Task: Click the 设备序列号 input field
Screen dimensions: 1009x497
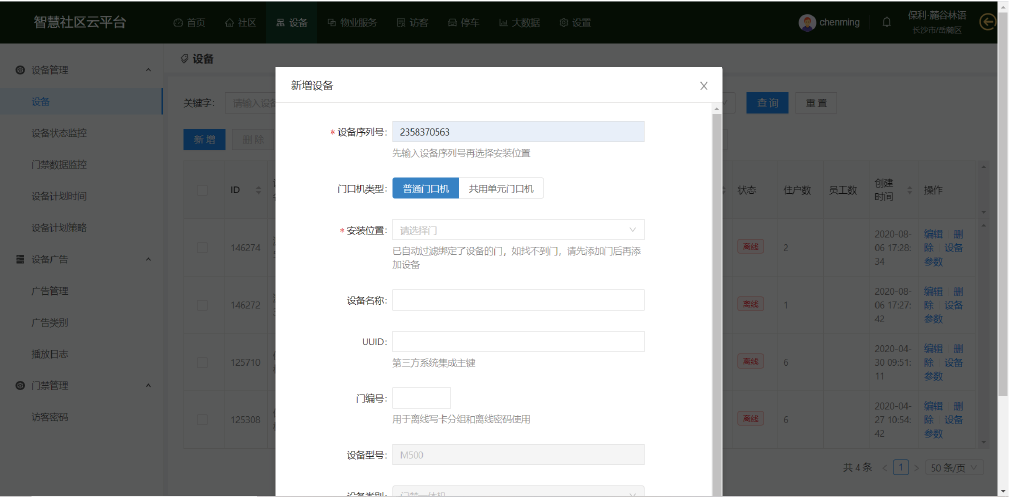Action: (518, 131)
